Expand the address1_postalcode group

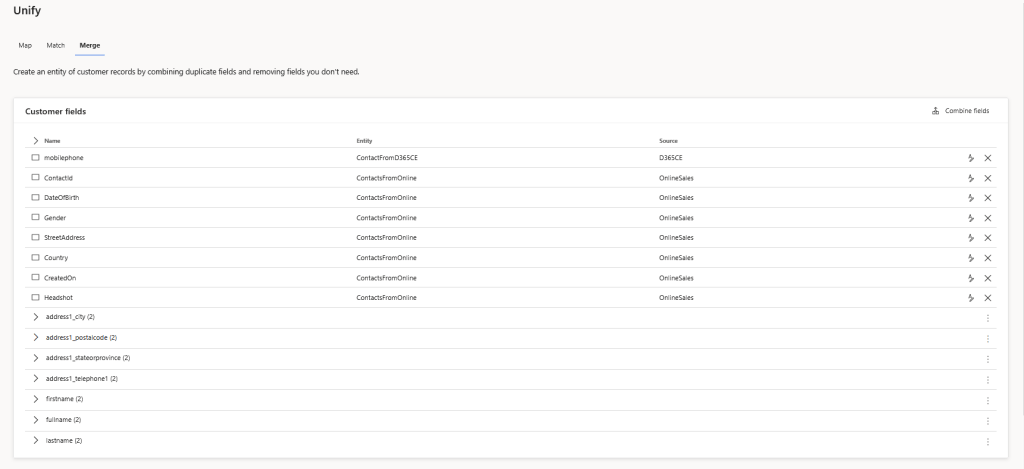(36, 338)
